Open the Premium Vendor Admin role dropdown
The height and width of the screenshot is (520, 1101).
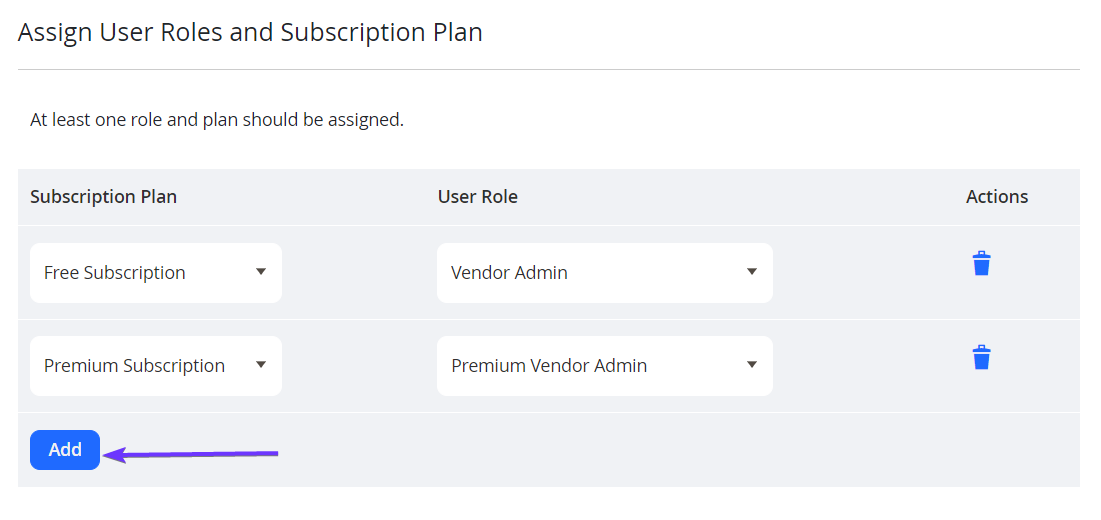(x=605, y=366)
